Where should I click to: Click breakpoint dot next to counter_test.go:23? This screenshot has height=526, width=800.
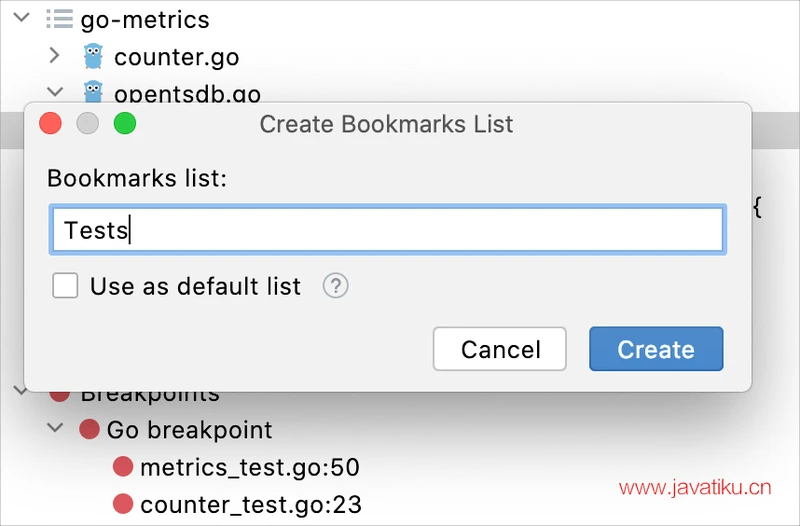click(123, 504)
